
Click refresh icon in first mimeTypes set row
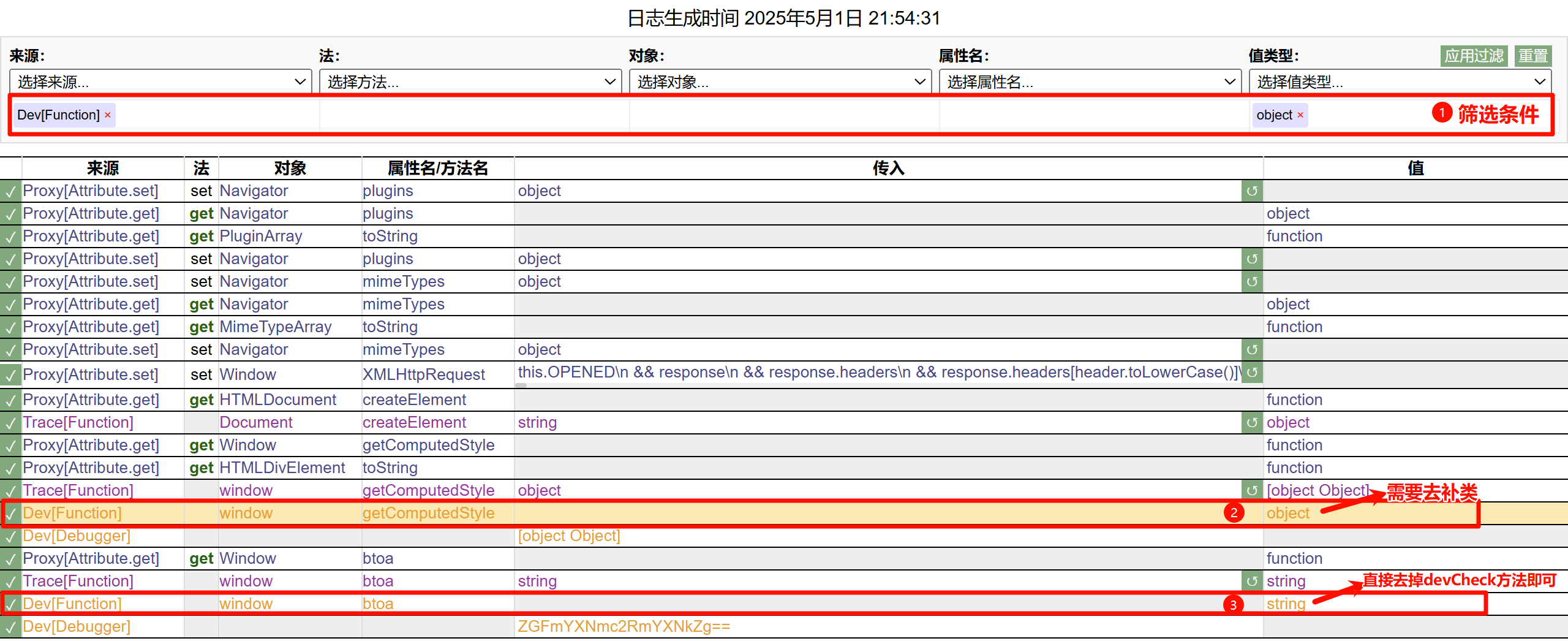coord(1251,282)
